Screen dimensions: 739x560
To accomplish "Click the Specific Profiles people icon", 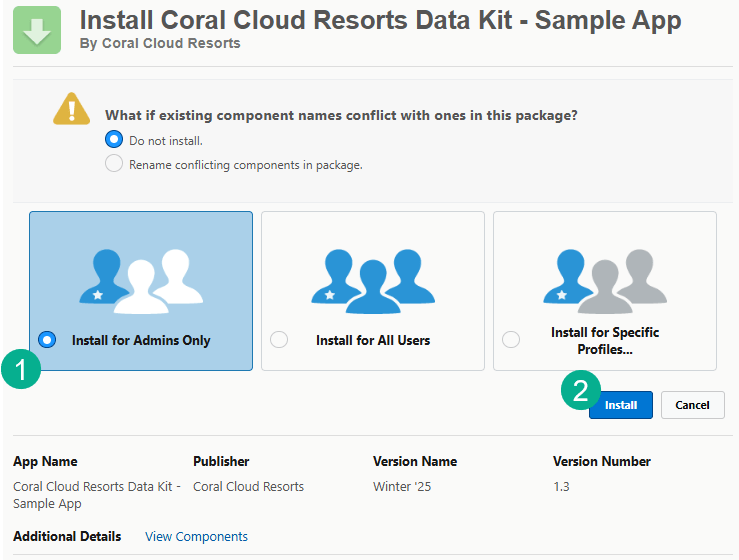I will coord(604,275).
